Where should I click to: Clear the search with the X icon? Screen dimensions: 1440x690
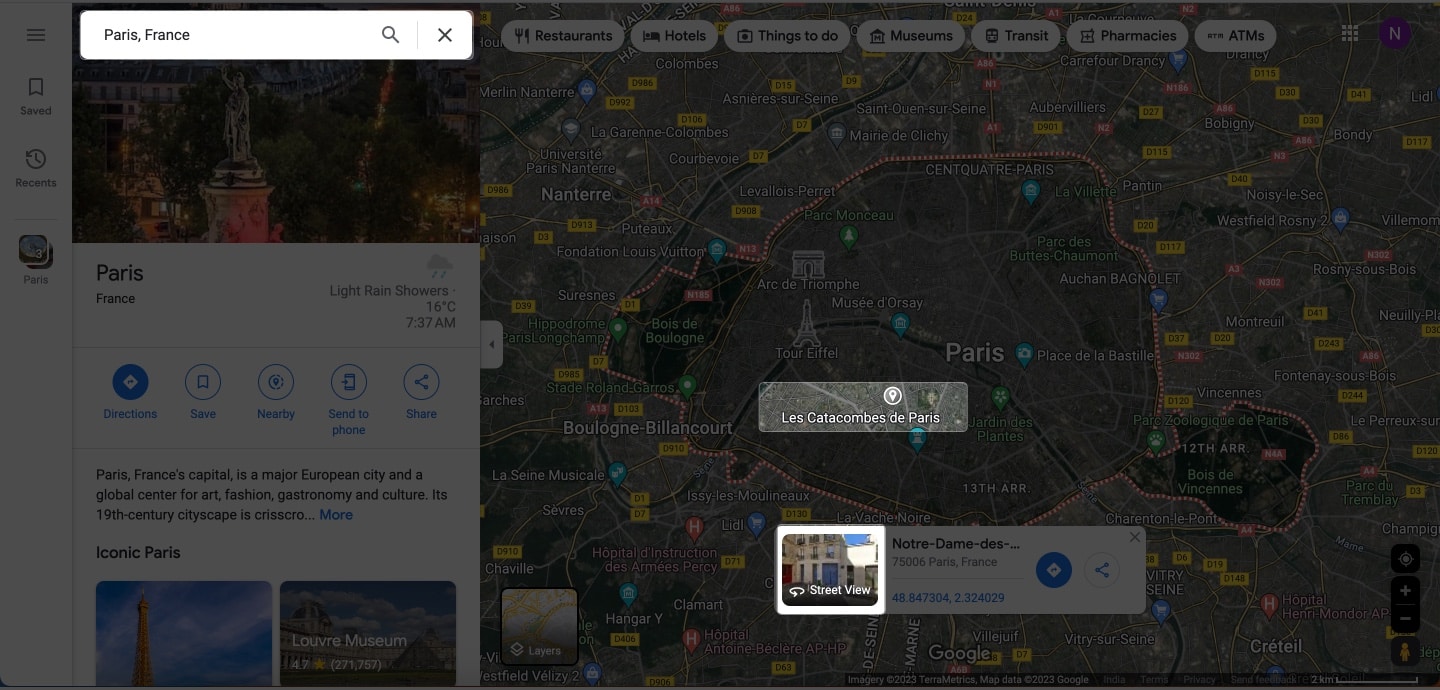click(x=445, y=35)
